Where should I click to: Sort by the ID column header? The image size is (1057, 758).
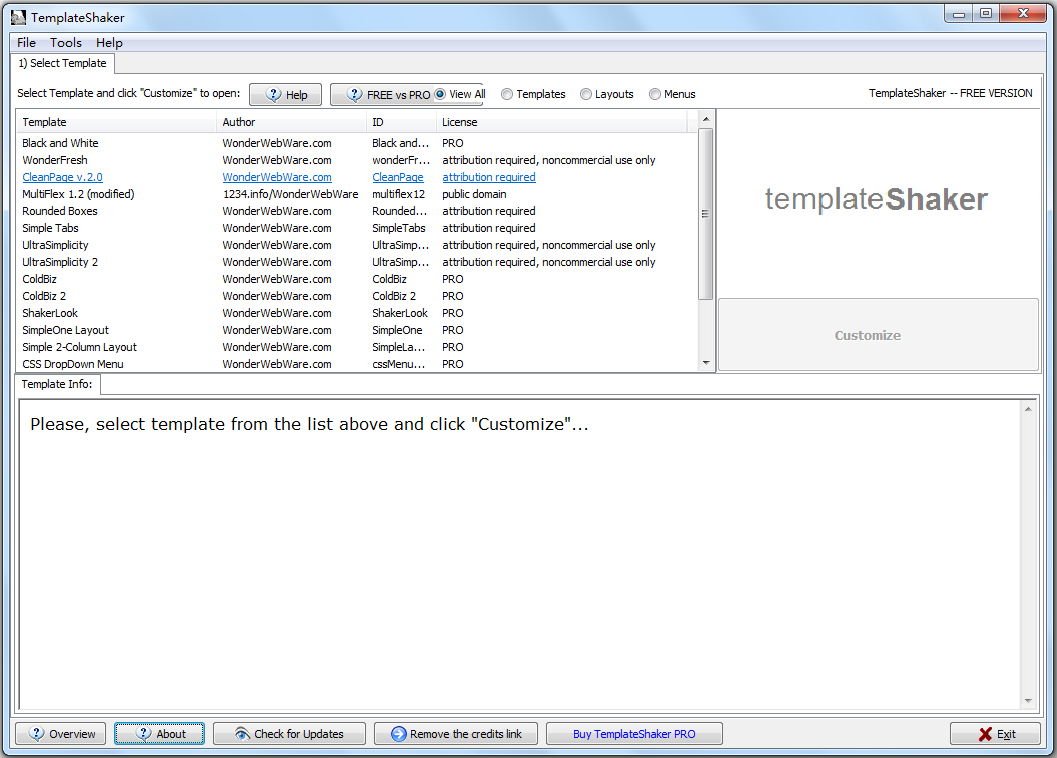click(x=401, y=122)
